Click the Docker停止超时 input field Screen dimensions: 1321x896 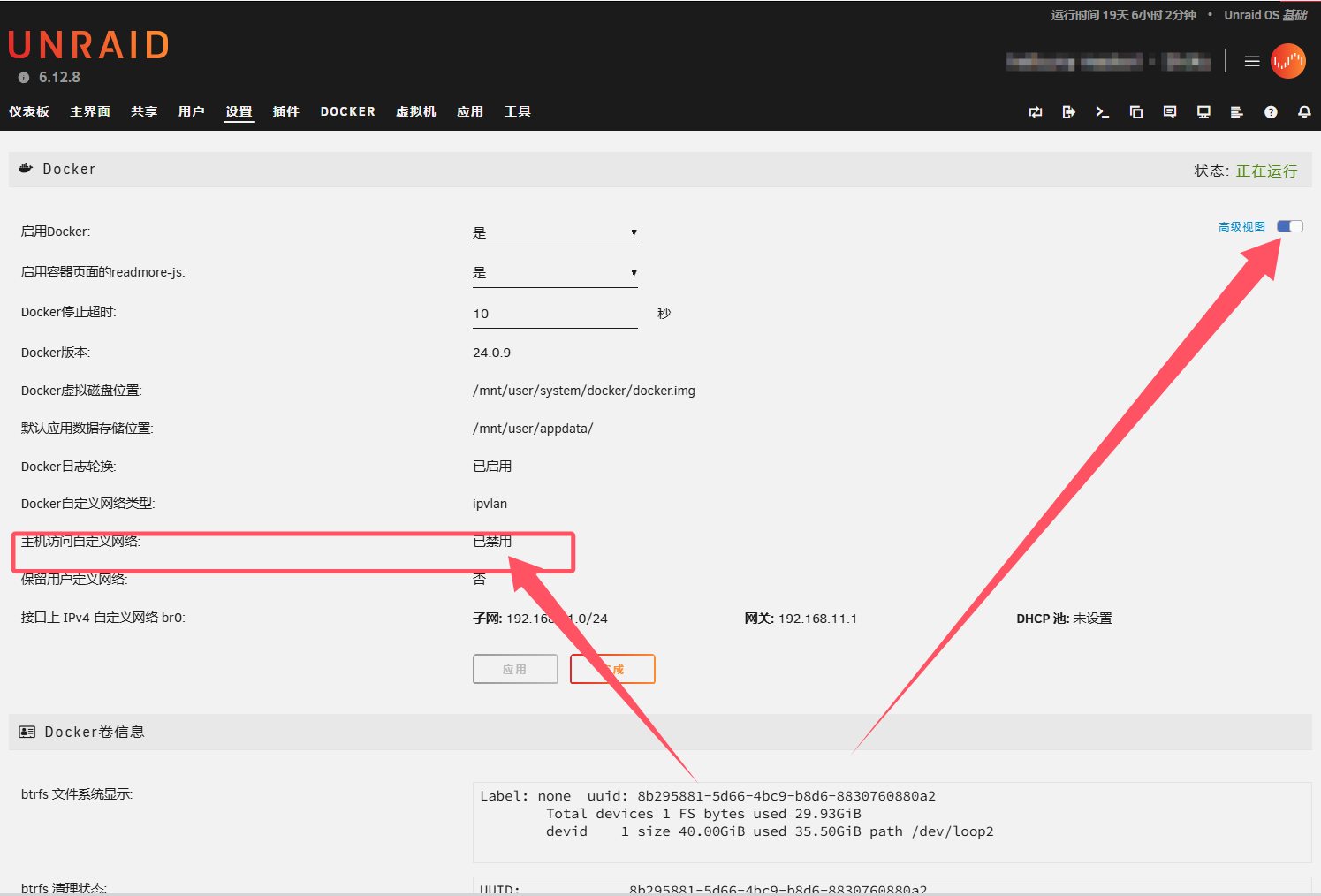click(x=554, y=314)
